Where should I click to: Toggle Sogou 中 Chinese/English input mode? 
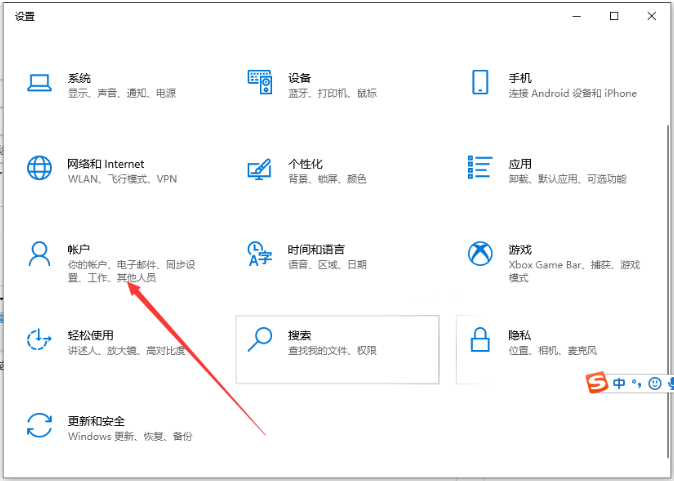point(619,383)
